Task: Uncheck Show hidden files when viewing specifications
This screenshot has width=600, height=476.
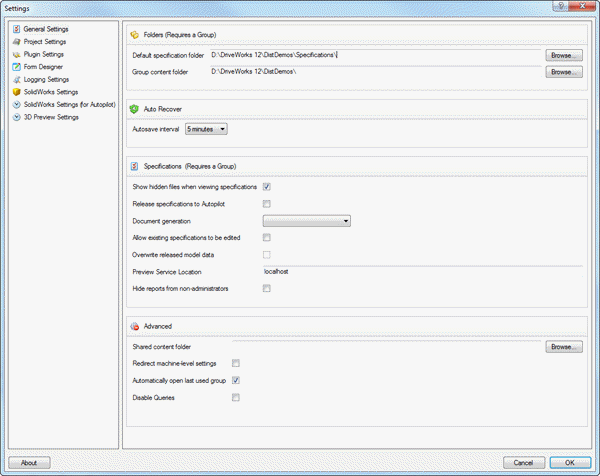Action: click(x=267, y=187)
